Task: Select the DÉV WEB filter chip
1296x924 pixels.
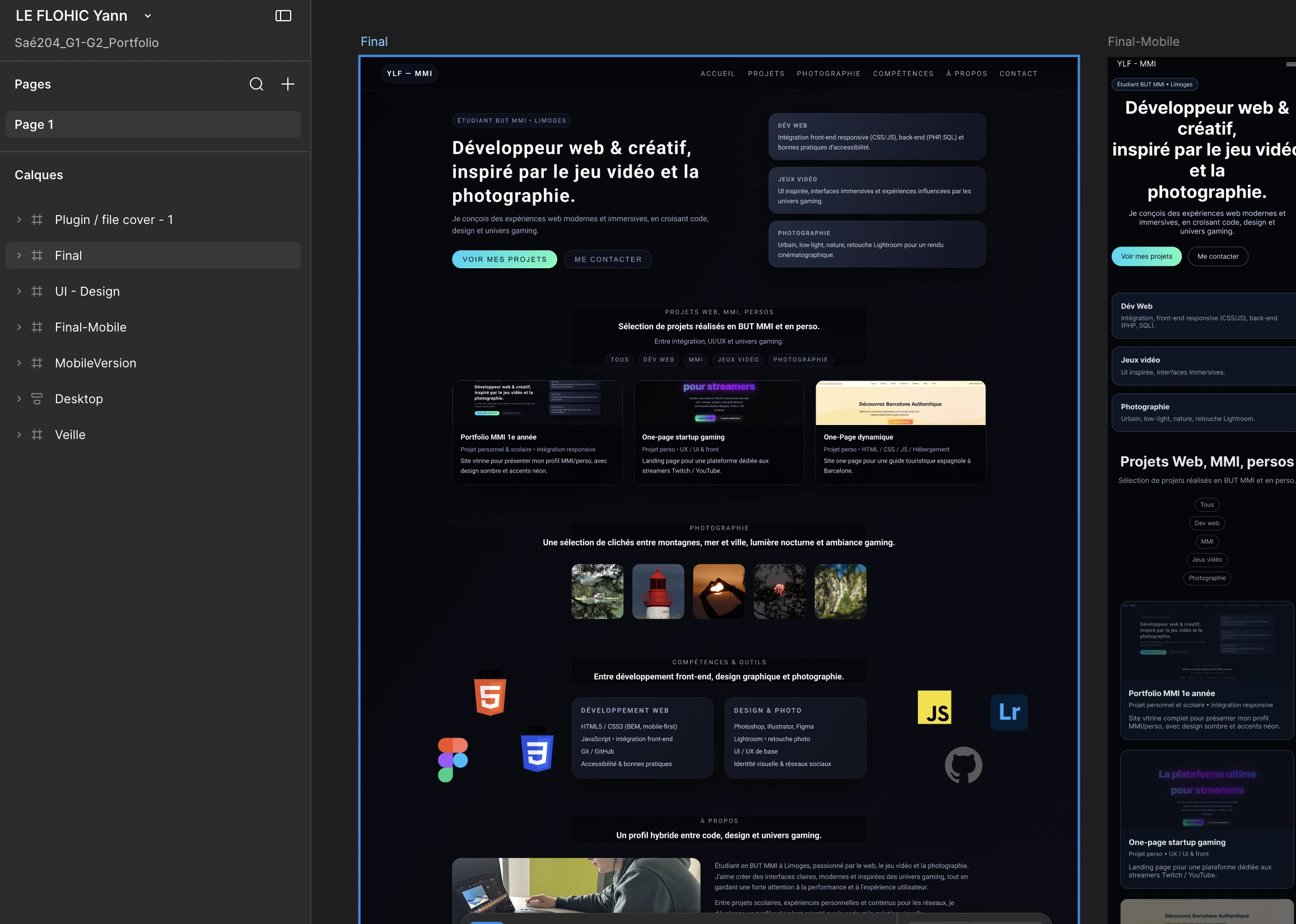Action: click(658, 360)
